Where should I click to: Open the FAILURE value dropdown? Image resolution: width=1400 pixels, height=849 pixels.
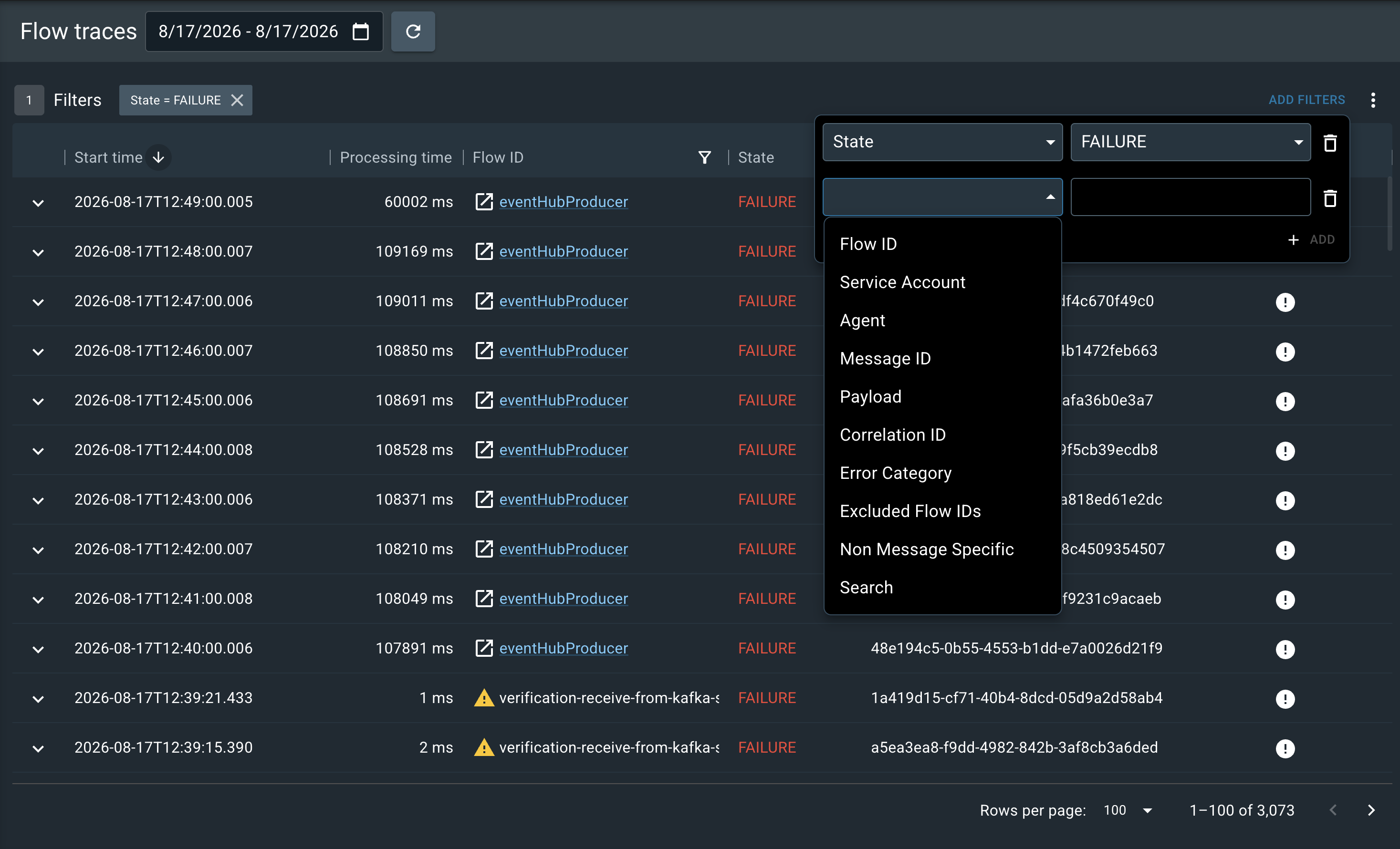pyautogui.click(x=1191, y=142)
